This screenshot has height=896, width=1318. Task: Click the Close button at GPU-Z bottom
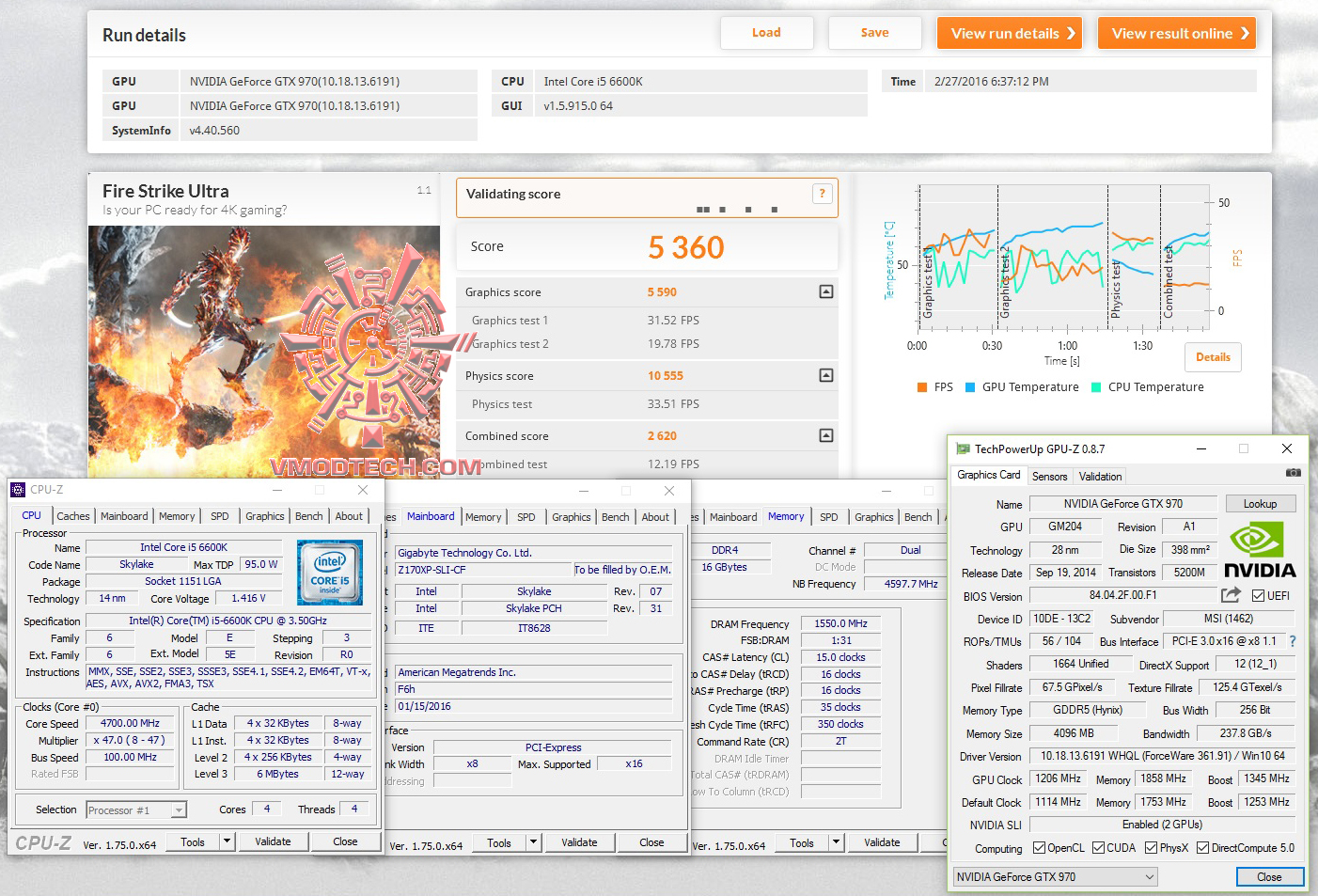(1269, 877)
